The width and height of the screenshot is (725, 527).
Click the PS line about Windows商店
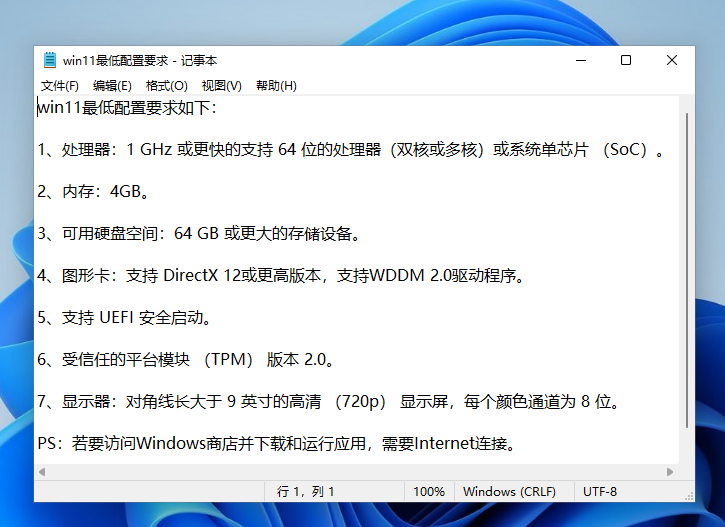277,443
